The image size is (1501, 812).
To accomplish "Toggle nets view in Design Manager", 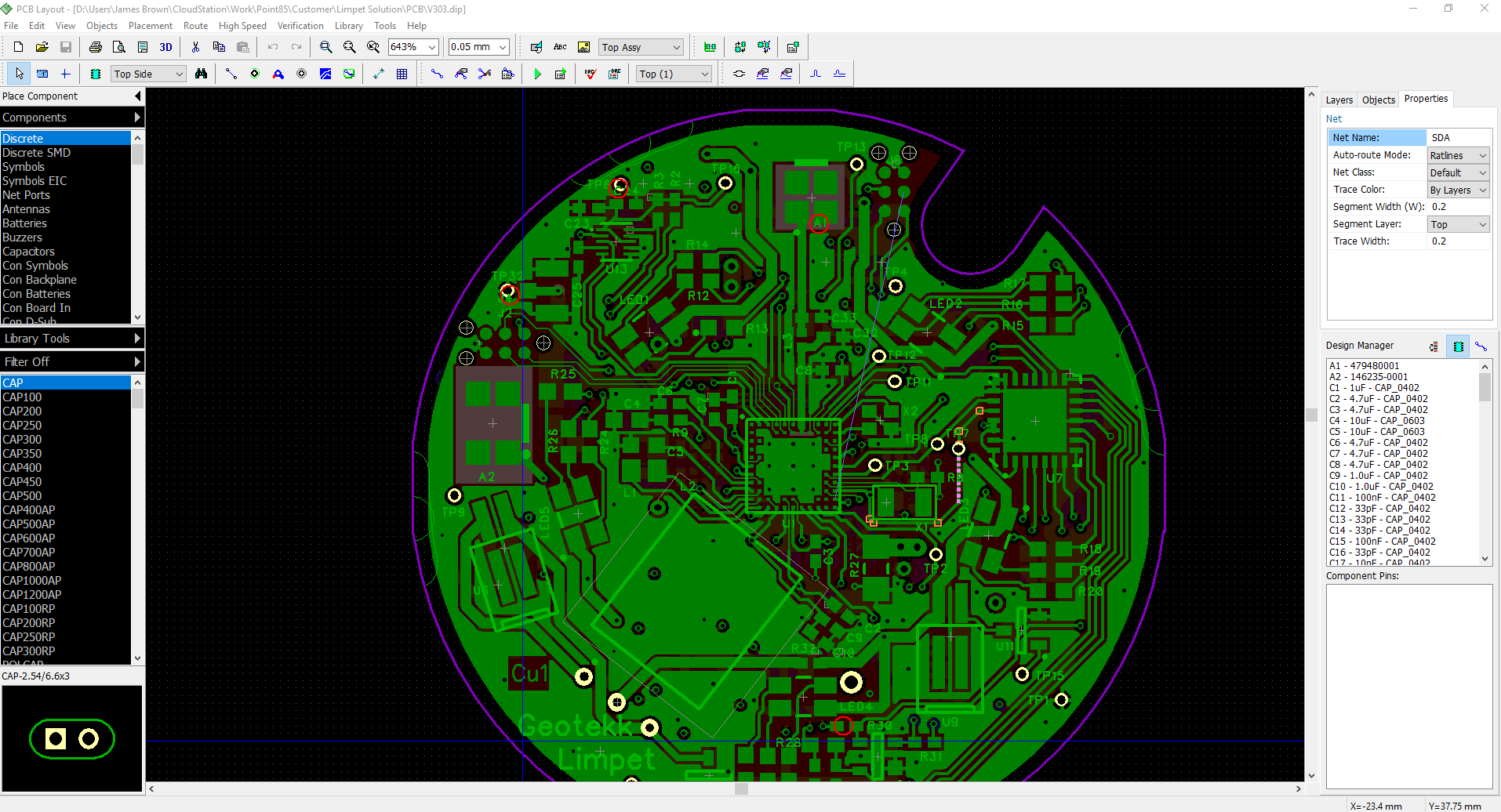I will (1481, 346).
